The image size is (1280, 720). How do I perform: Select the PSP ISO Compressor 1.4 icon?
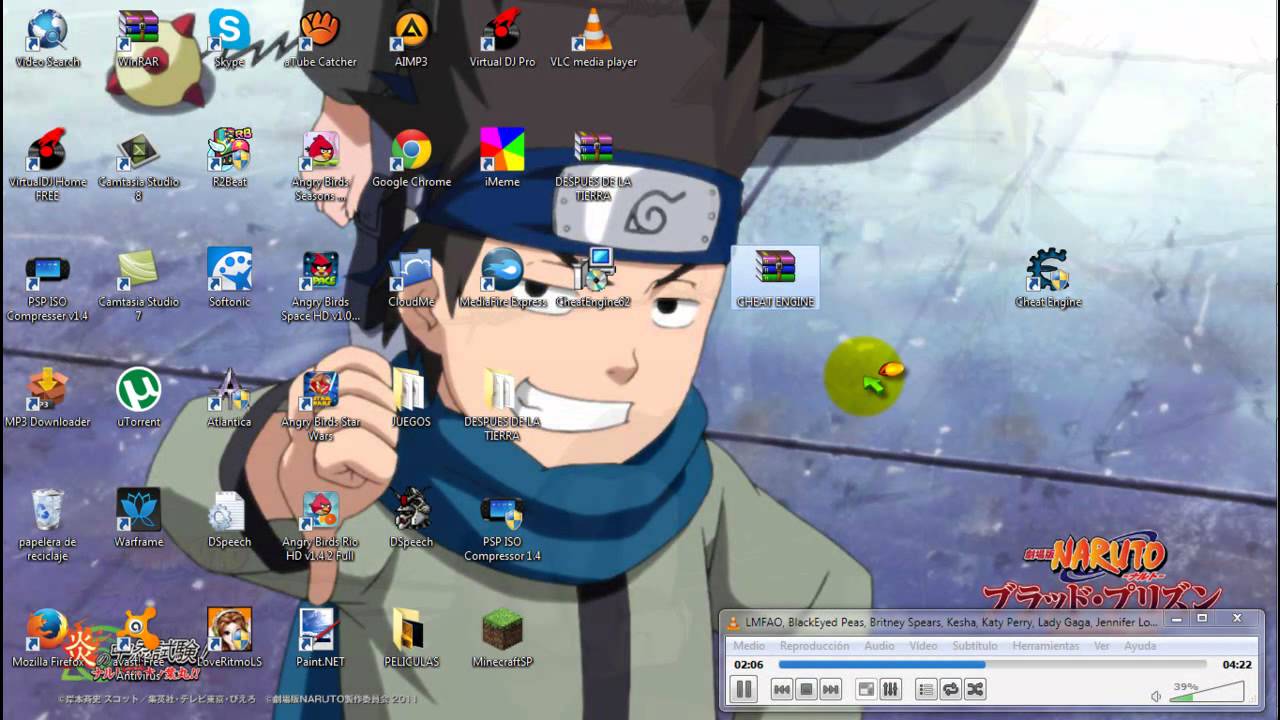coord(502,525)
